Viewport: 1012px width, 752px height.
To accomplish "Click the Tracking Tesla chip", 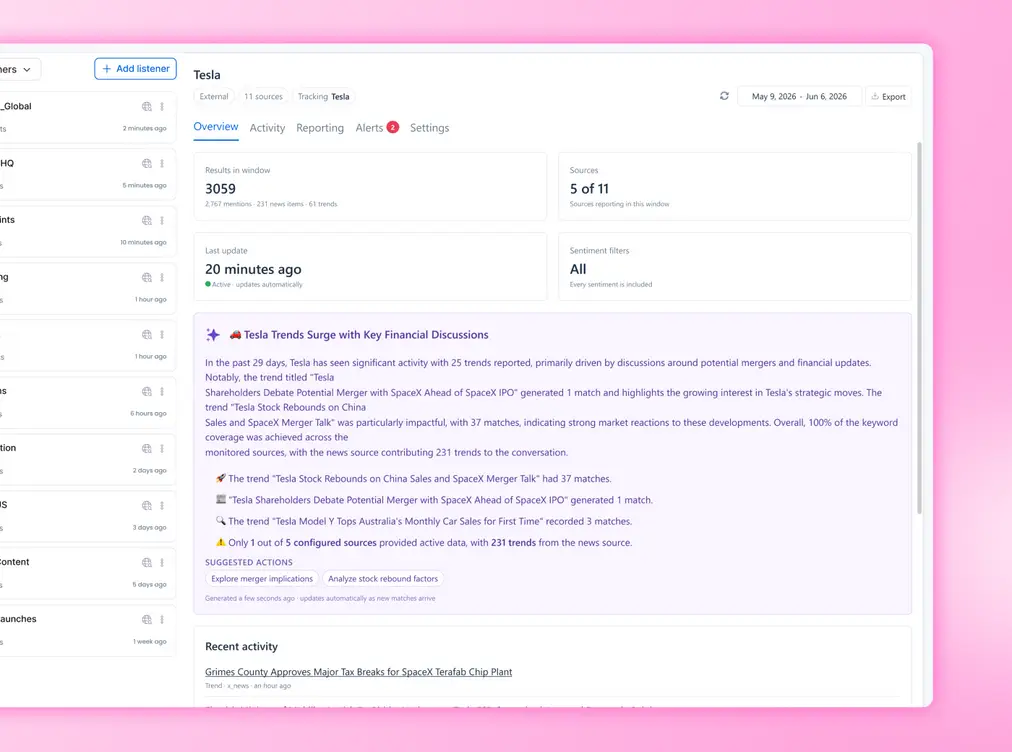I will point(323,96).
